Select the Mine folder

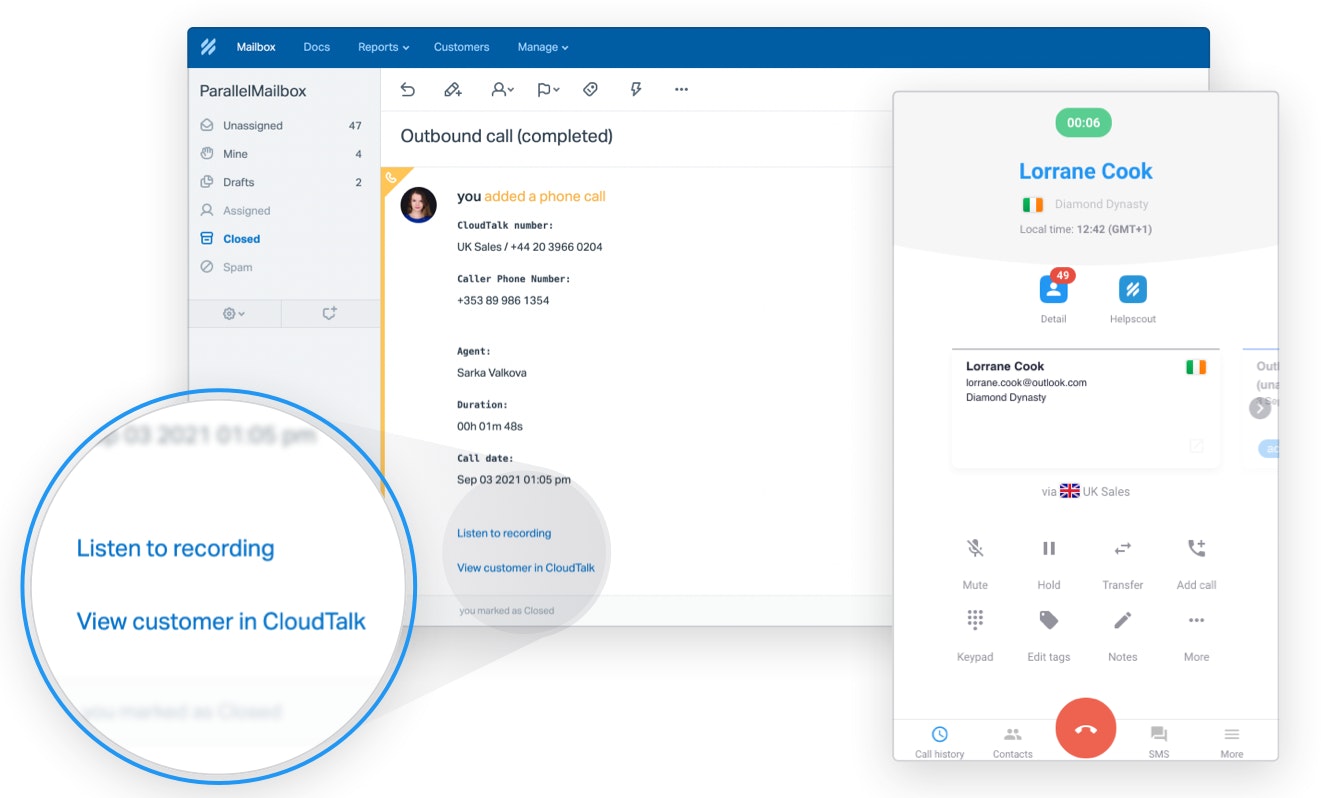tap(283, 154)
